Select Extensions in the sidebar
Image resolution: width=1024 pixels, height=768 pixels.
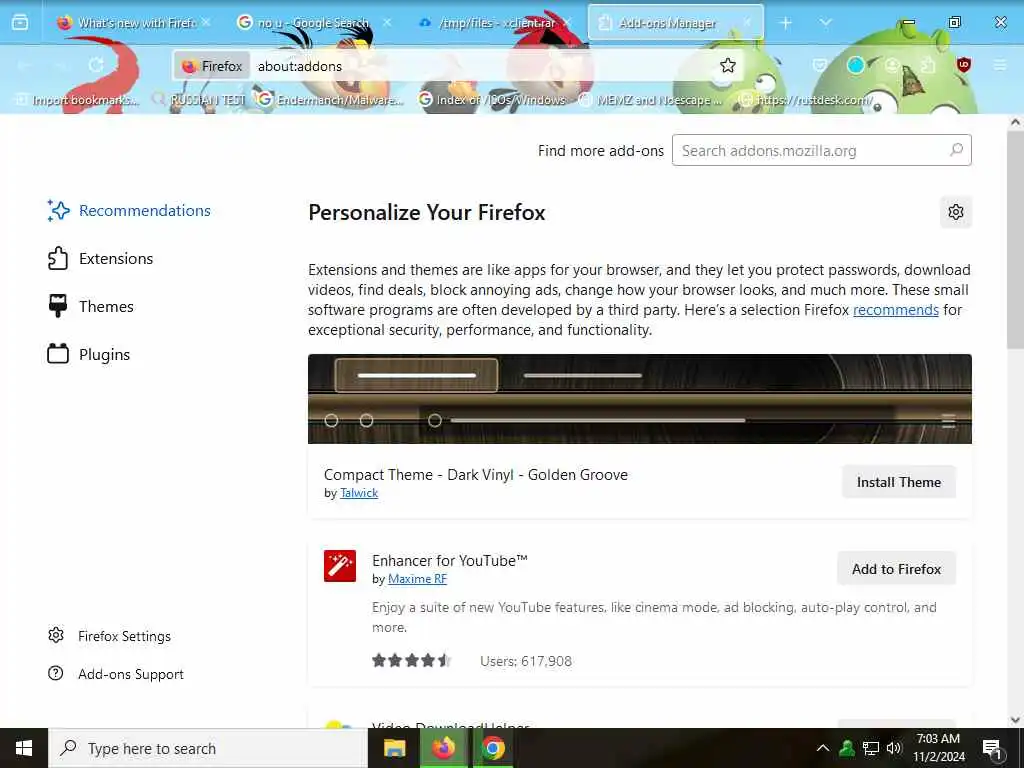tap(101, 259)
